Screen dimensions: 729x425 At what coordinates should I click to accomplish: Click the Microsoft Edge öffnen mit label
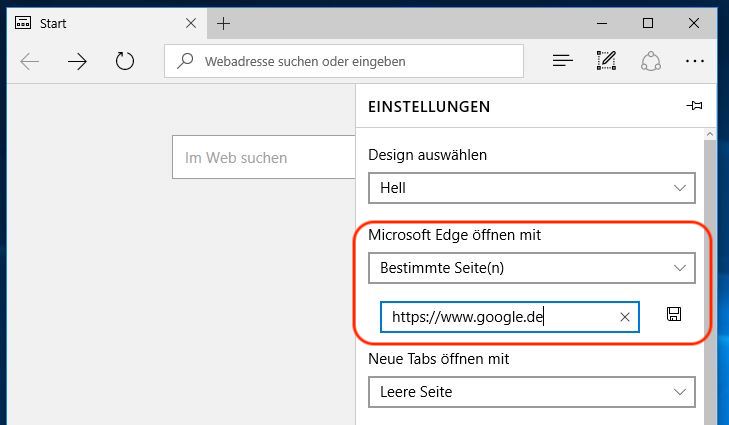[x=454, y=235]
